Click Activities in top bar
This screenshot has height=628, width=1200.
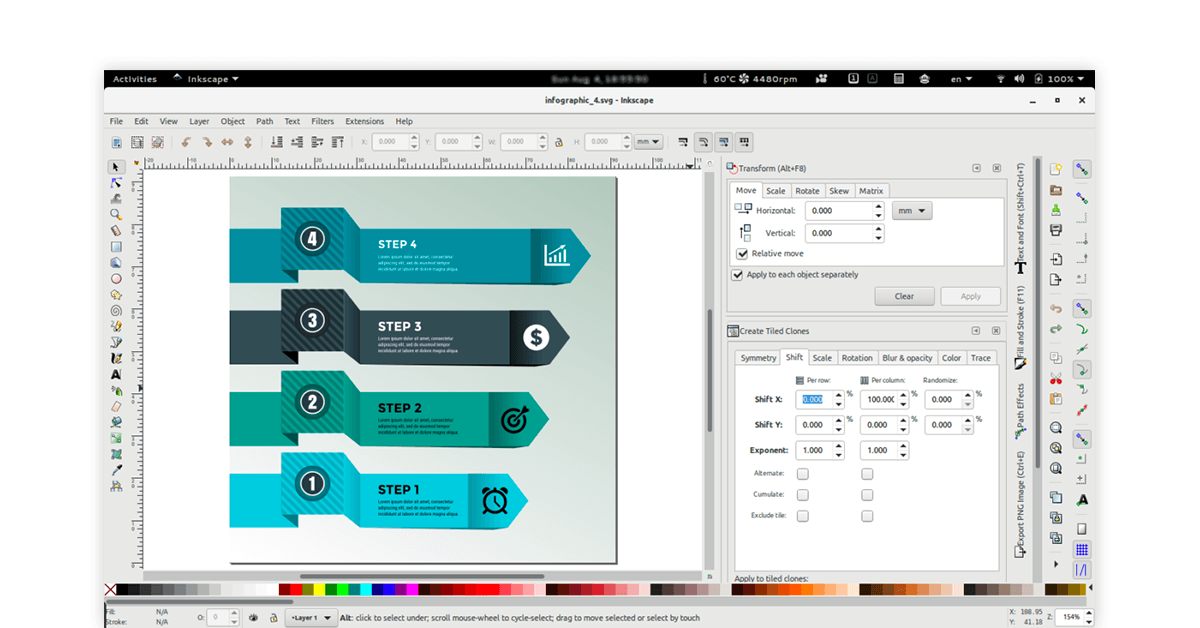(x=135, y=79)
